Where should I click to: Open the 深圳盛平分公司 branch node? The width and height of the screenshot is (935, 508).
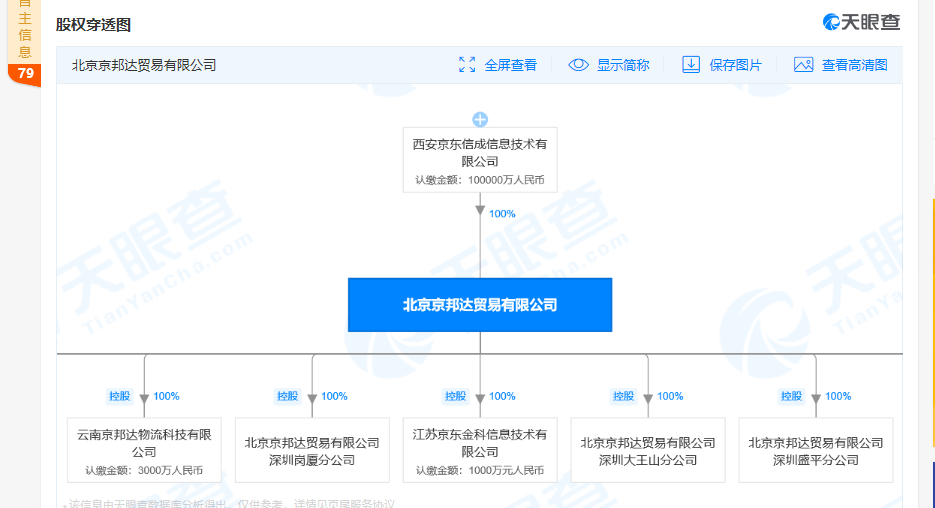816,451
